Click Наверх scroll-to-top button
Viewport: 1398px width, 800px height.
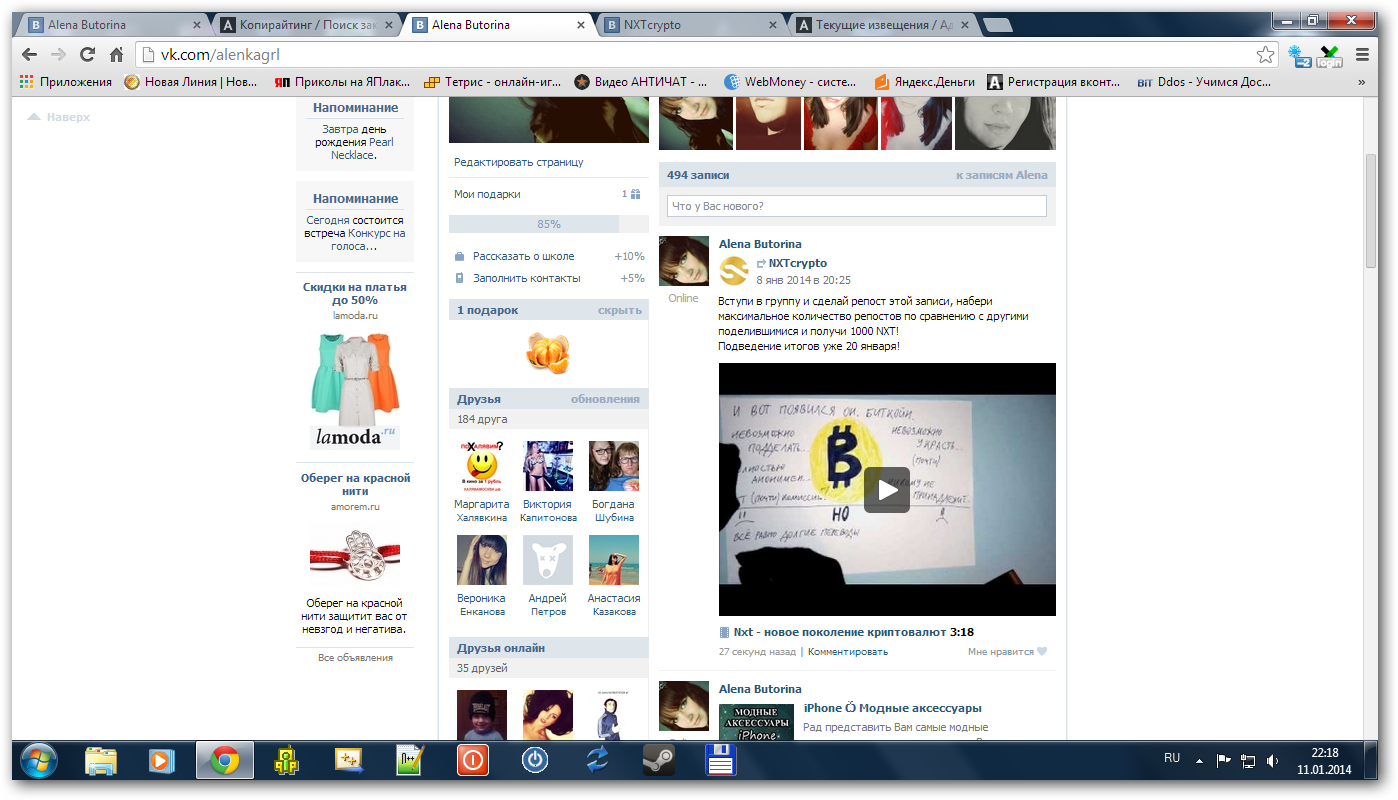point(58,117)
